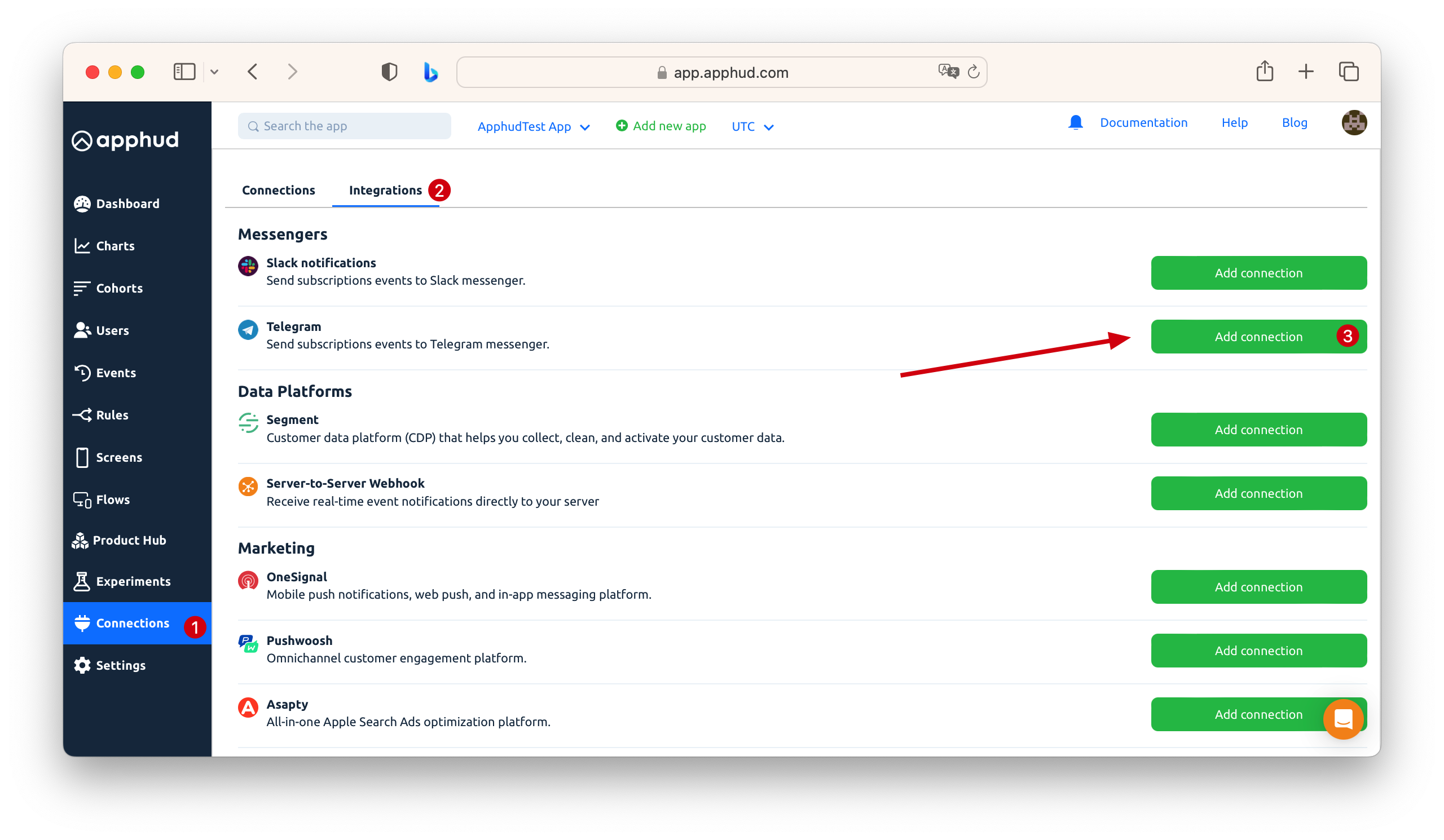
Task: Add connection for Server-to-Server Webhook
Action: point(1258,493)
